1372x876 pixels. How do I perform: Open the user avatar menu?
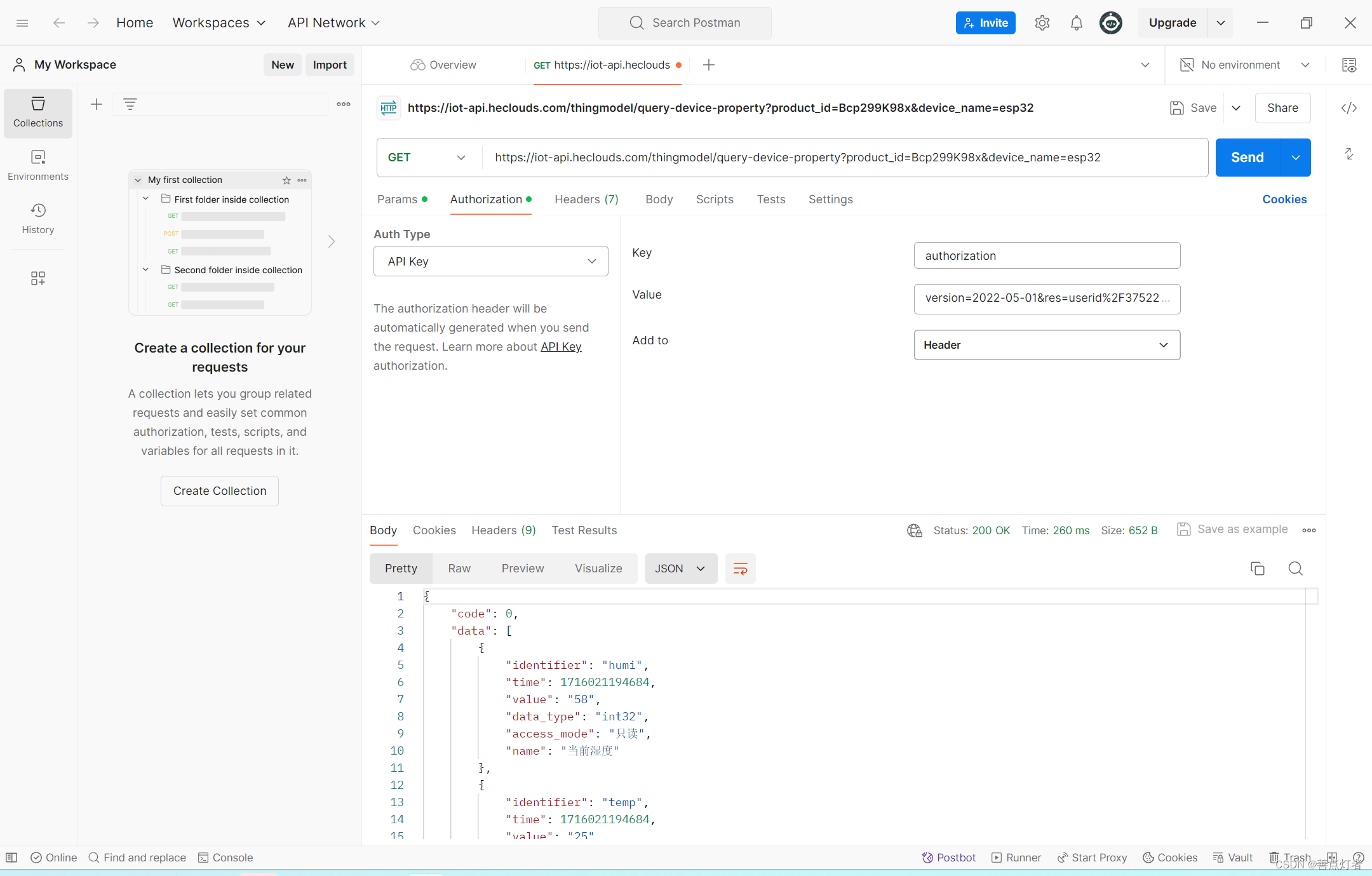pos(1110,23)
